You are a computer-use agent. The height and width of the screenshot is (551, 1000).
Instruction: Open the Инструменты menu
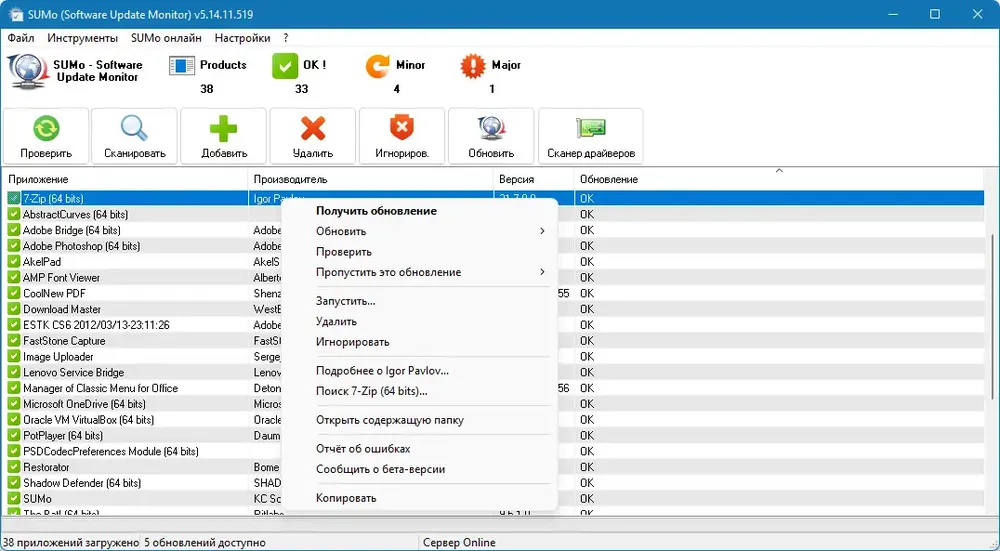tap(82, 38)
